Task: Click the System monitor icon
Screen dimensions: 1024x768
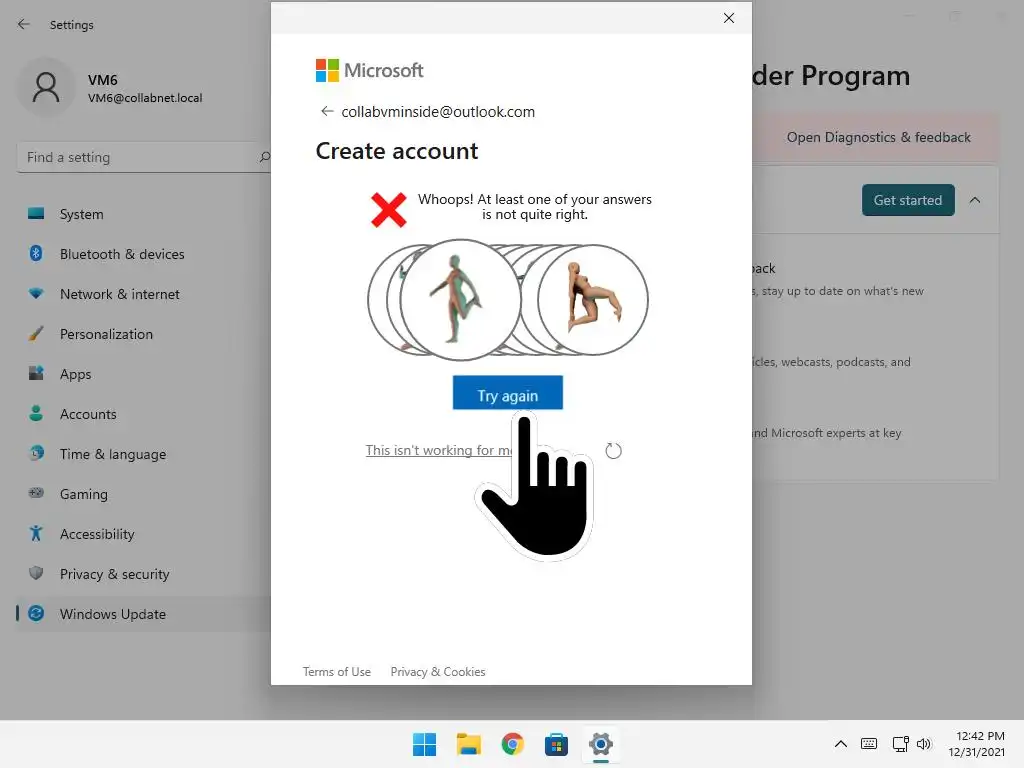Action: tap(36, 214)
